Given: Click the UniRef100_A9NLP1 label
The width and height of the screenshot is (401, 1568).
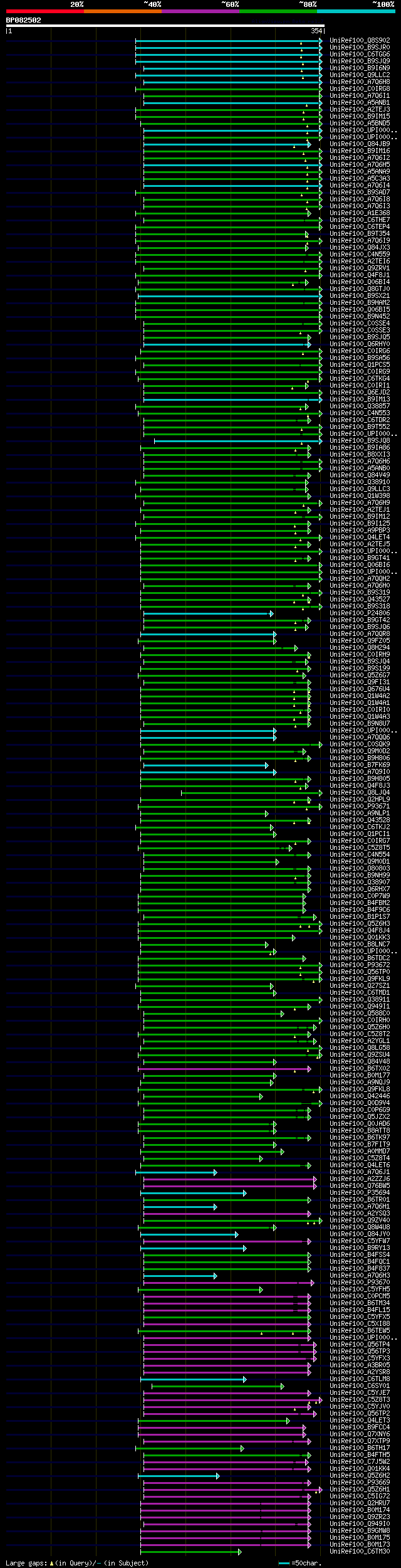Looking at the screenshot, I should point(360,813).
